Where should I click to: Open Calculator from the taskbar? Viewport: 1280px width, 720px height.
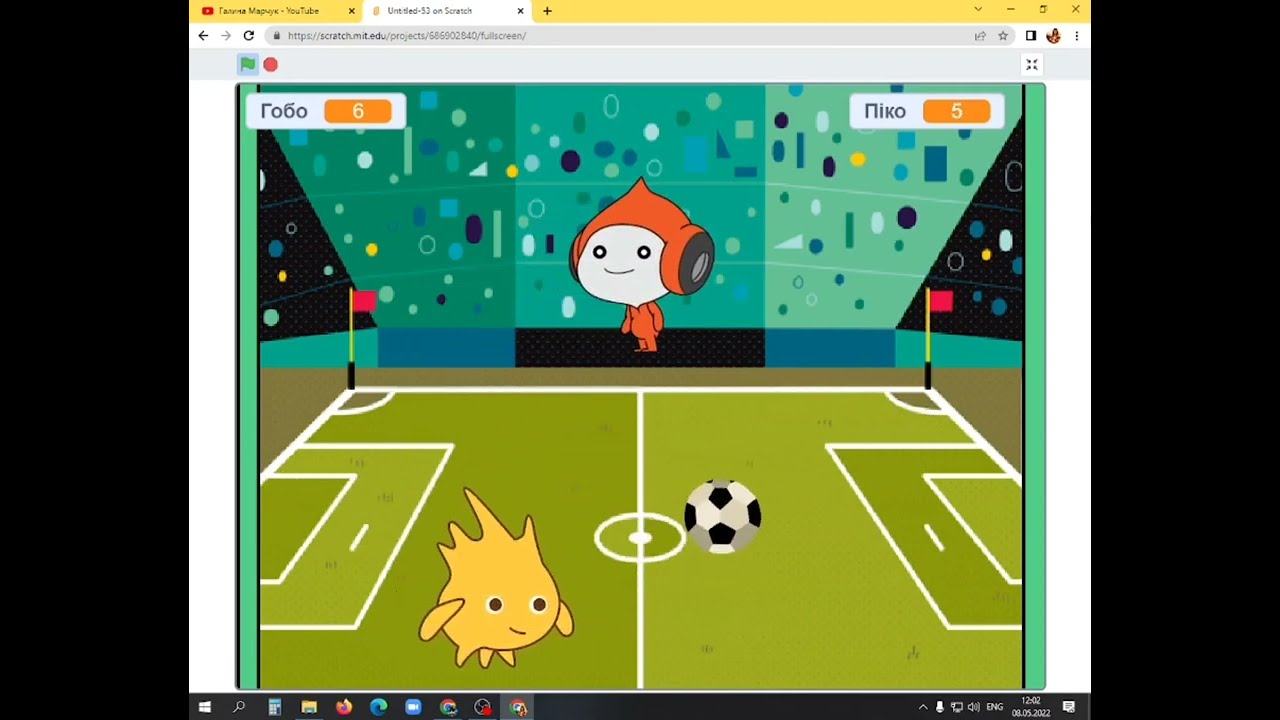tap(274, 707)
